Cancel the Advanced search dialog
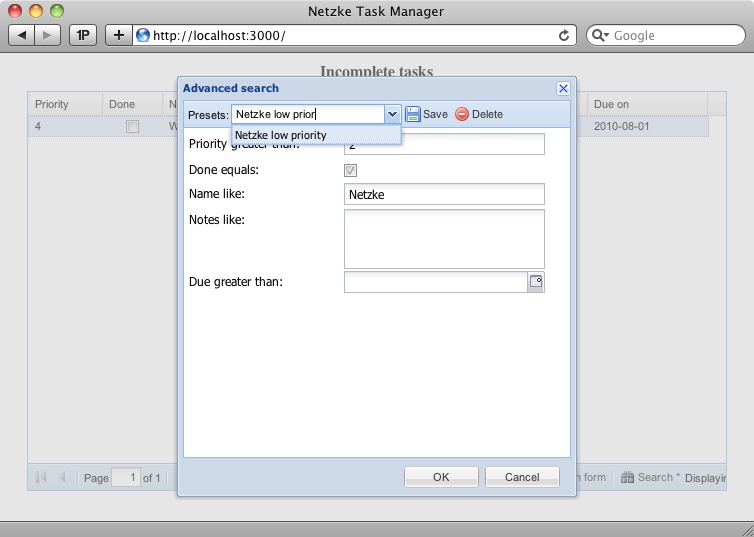Image resolution: width=754 pixels, height=537 pixels. pyautogui.click(x=522, y=477)
